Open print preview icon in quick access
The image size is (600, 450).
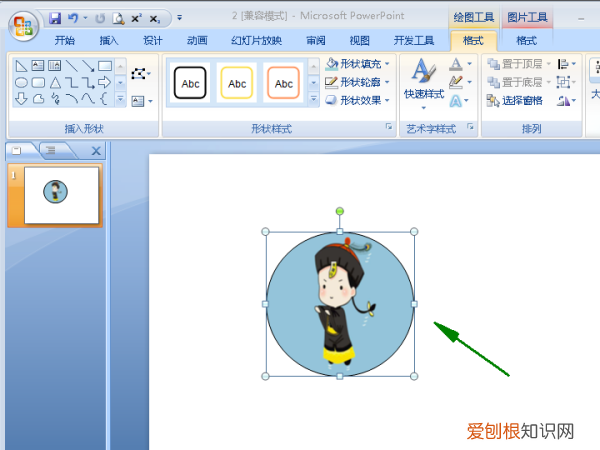(x=118, y=18)
